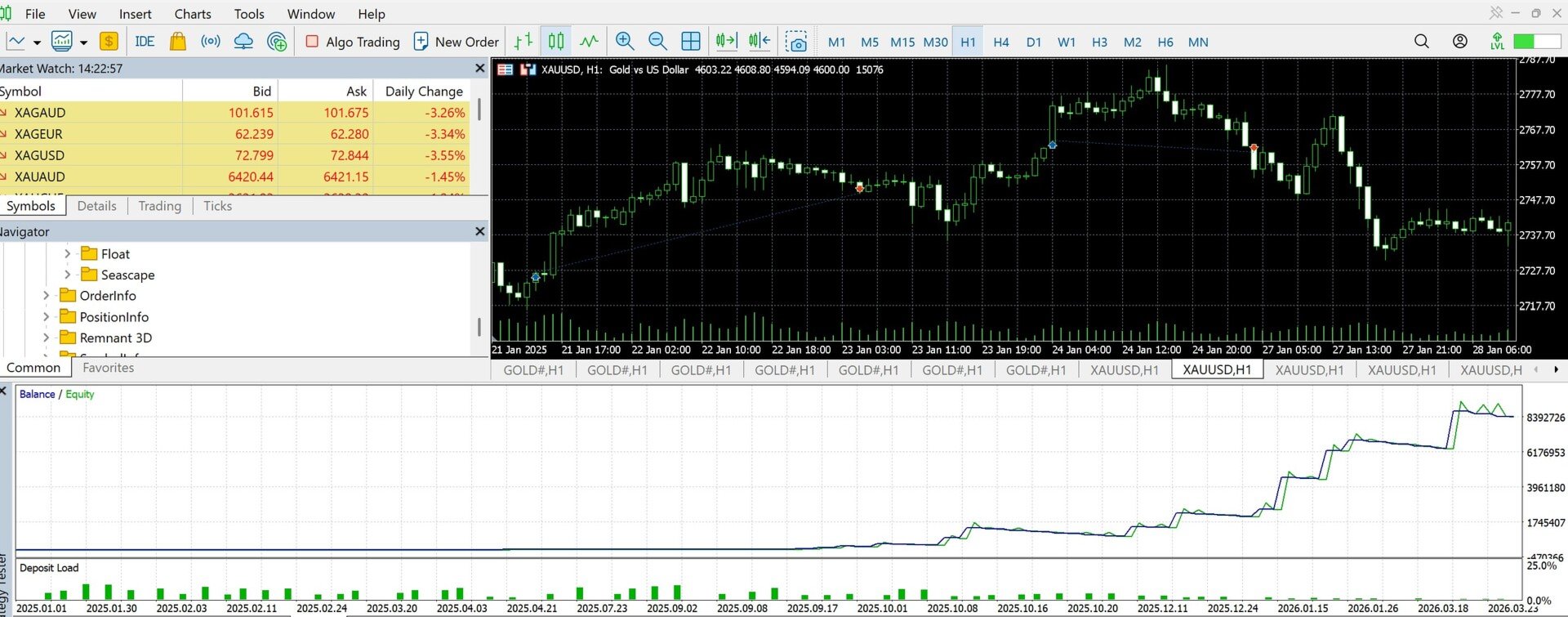Open the Insert menu
1568x617 pixels.
[135, 14]
